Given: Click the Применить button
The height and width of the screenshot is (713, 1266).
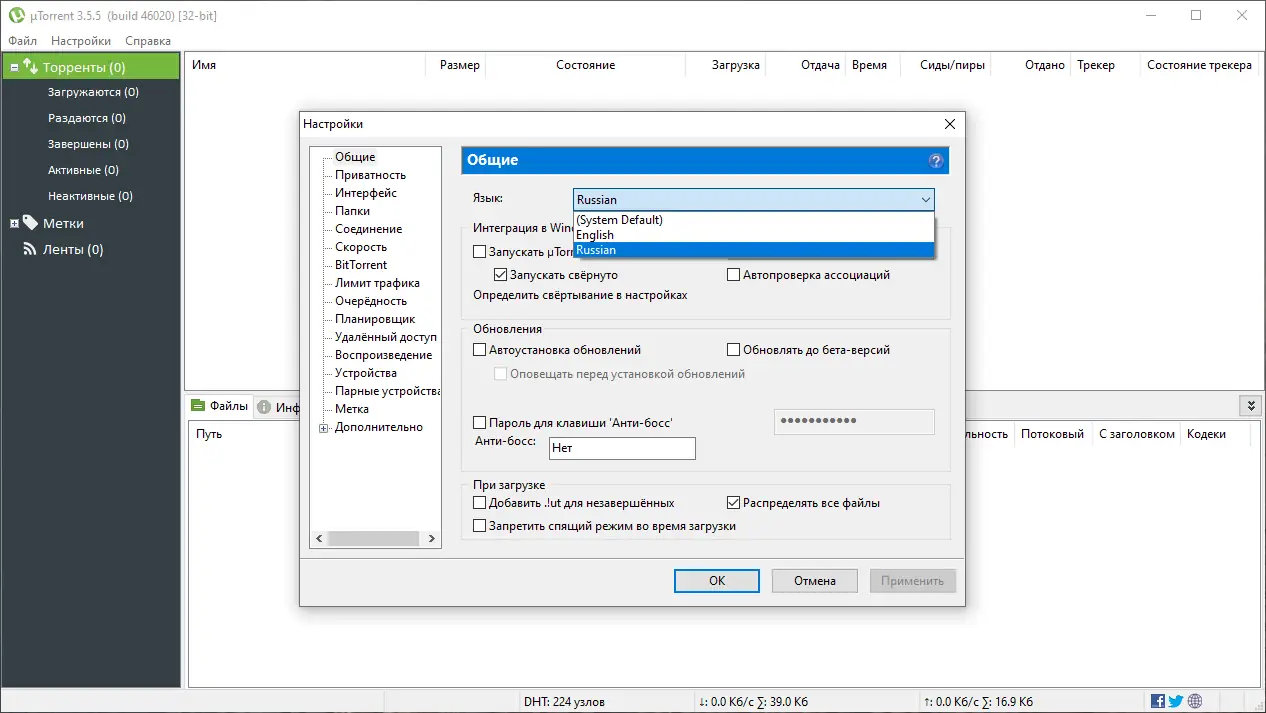Looking at the screenshot, I should click(913, 581).
